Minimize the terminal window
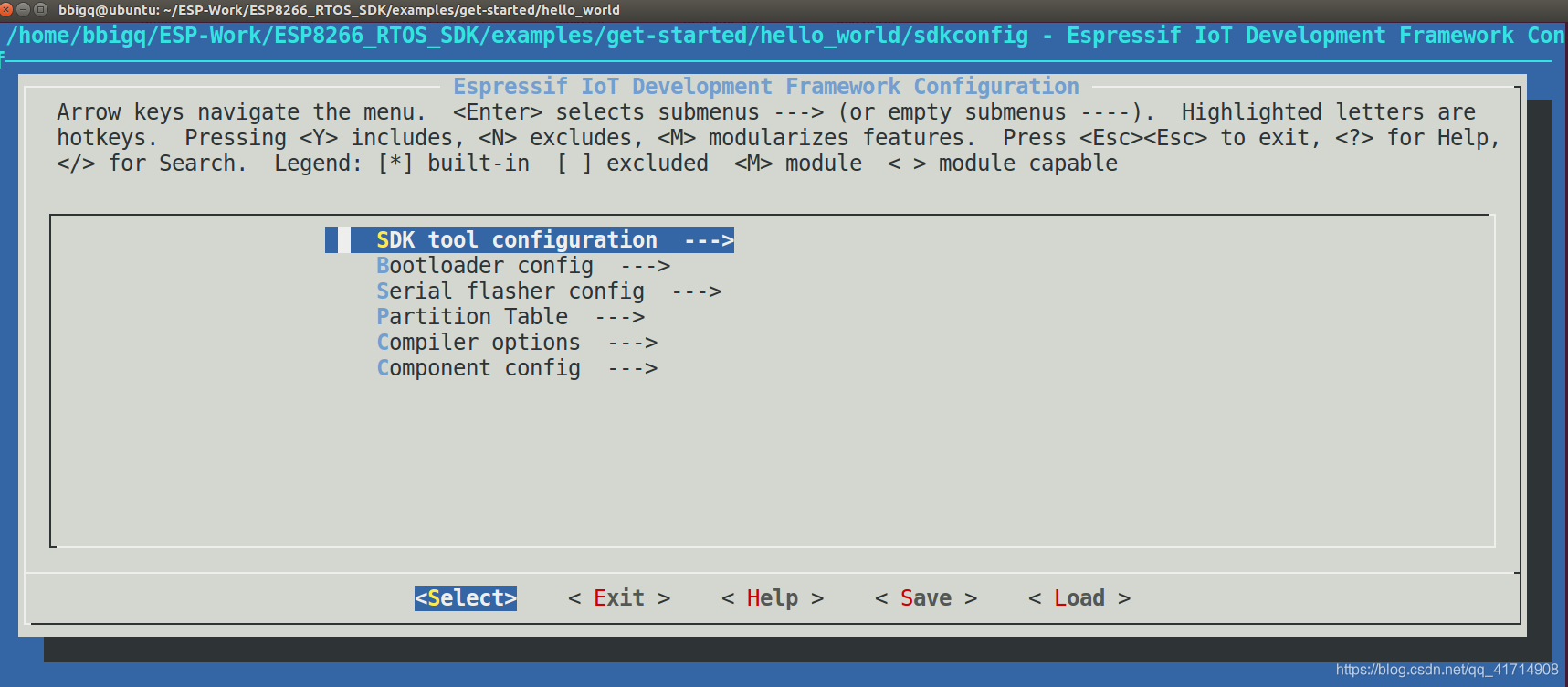Screen dimensions: 1568x687 coord(23,9)
